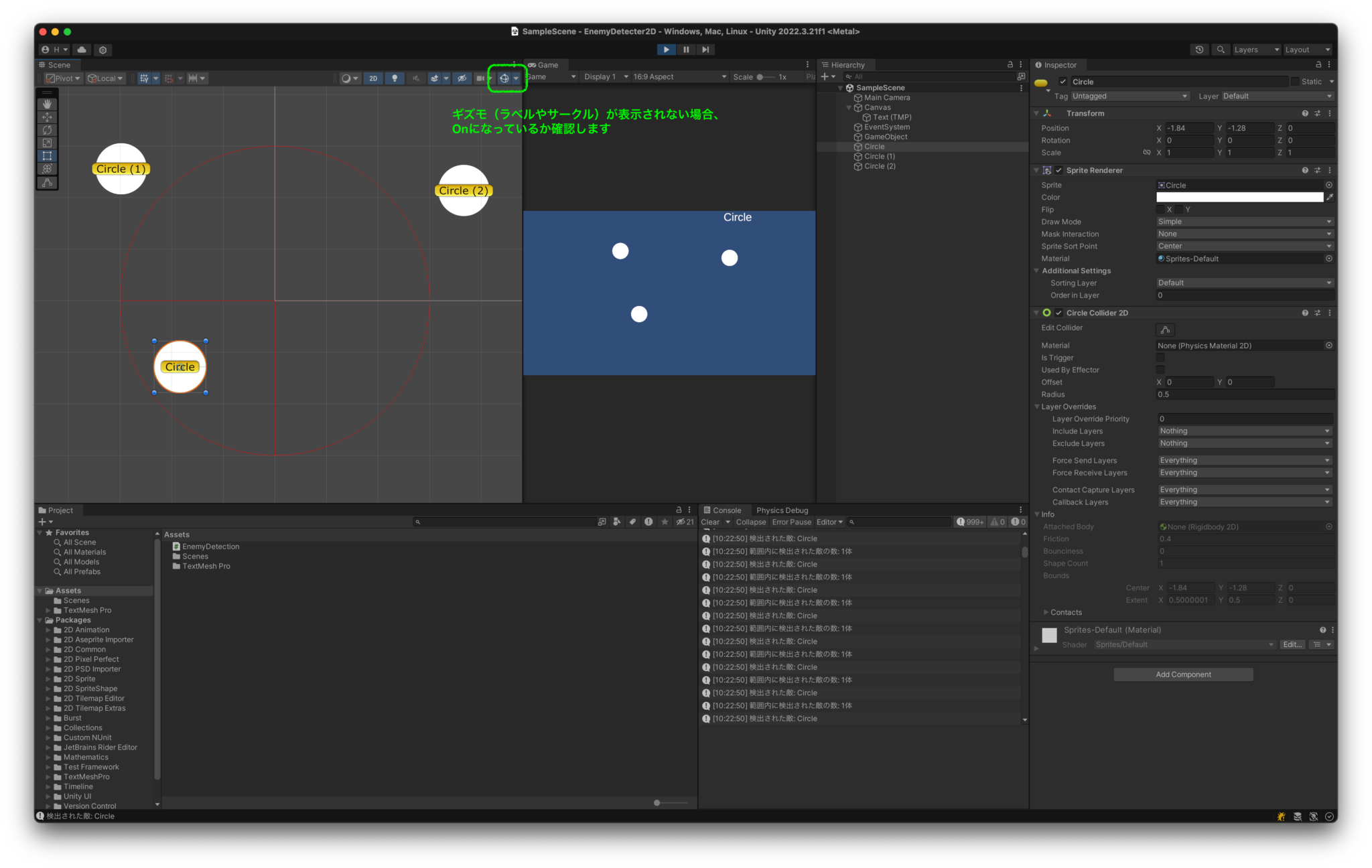Select Circle (1) in the Hierarchy

pyautogui.click(x=880, y=156)
